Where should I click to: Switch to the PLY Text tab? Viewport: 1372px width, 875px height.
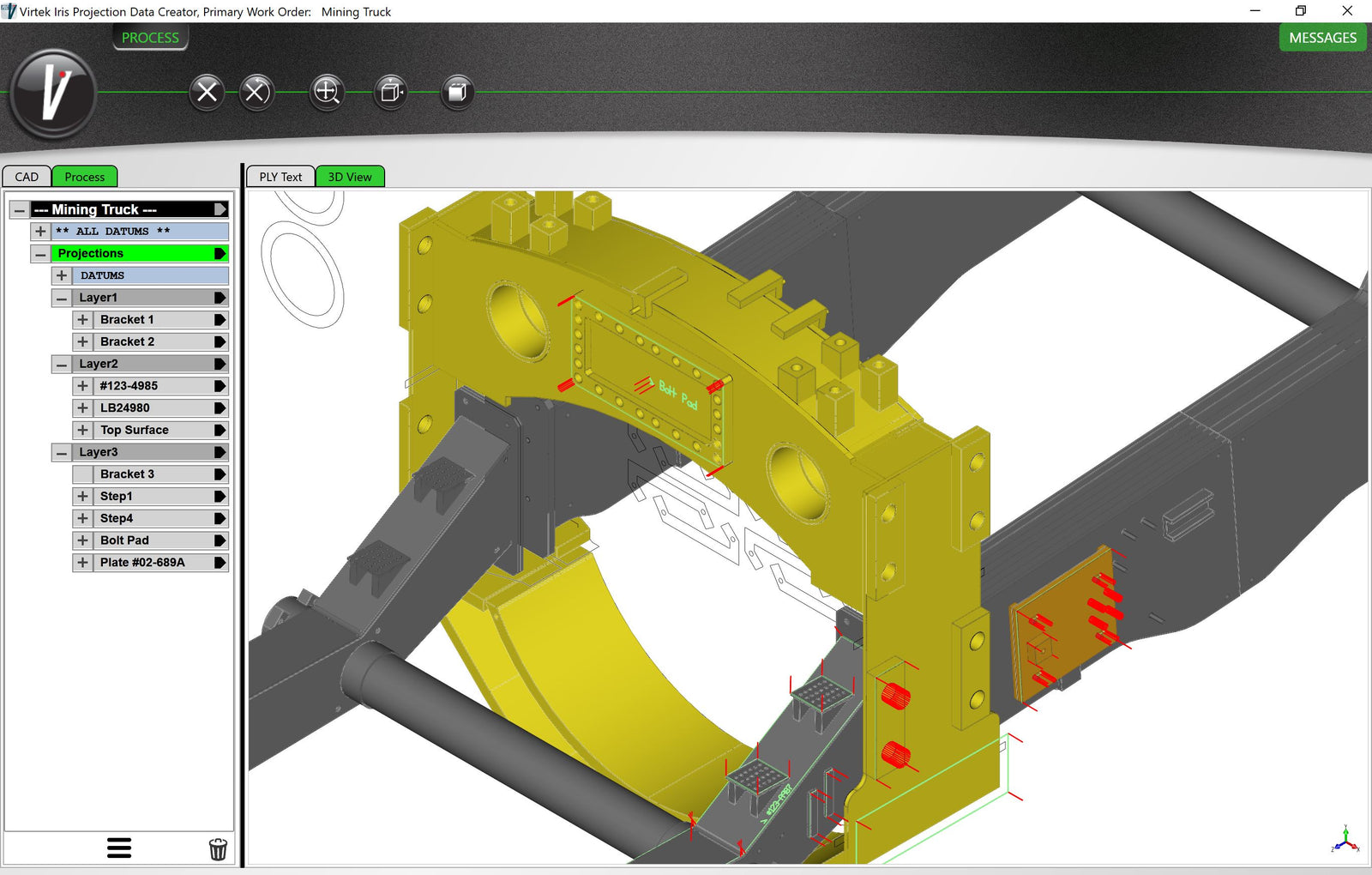coord(280,176)
